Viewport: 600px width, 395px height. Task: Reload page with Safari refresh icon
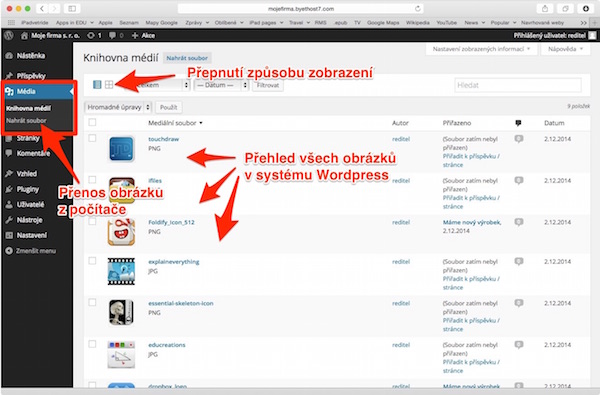(x=417, y=8)
